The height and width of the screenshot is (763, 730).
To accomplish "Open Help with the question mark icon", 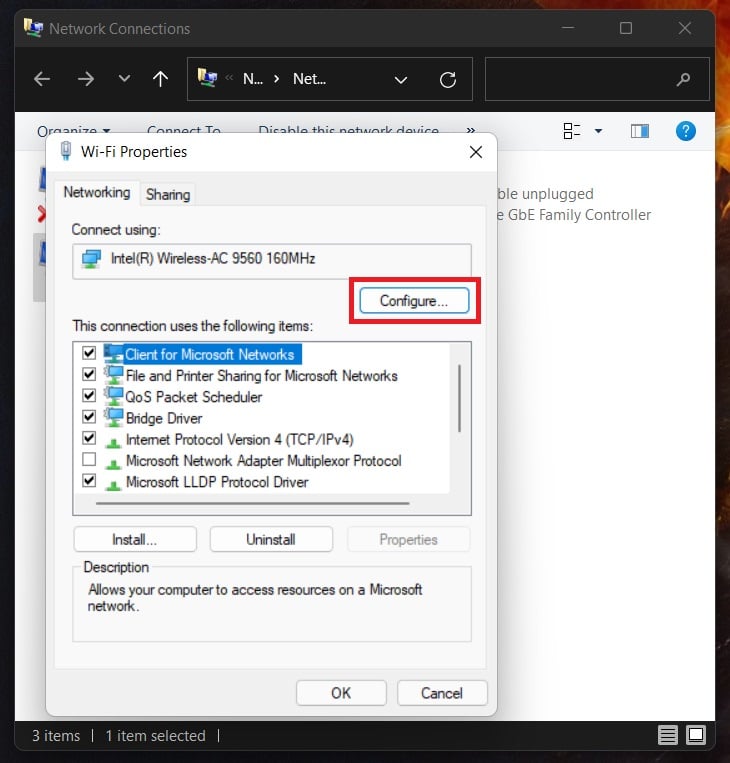I will pyautogui.click(x=686, y=131).
